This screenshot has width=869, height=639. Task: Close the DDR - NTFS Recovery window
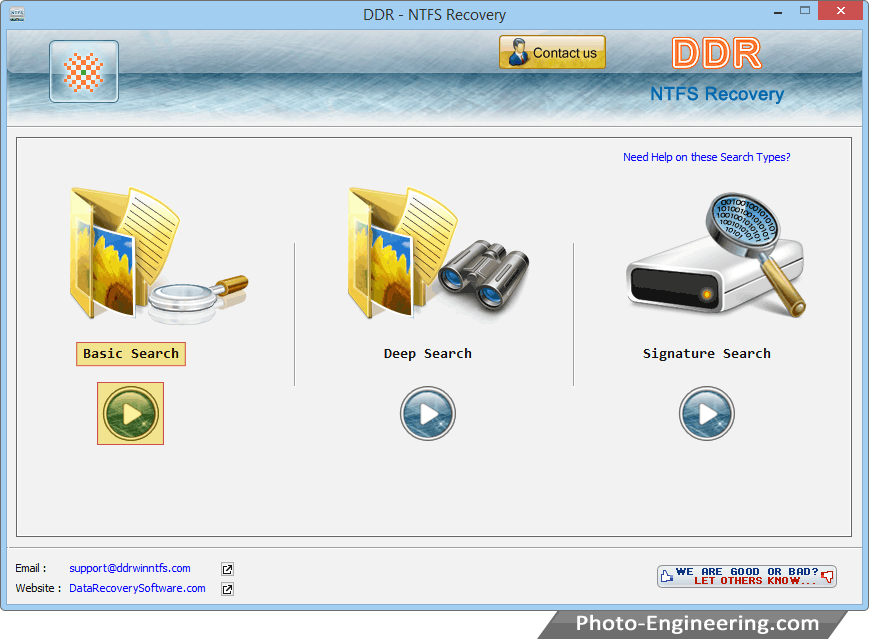click(x=840, y=11)
